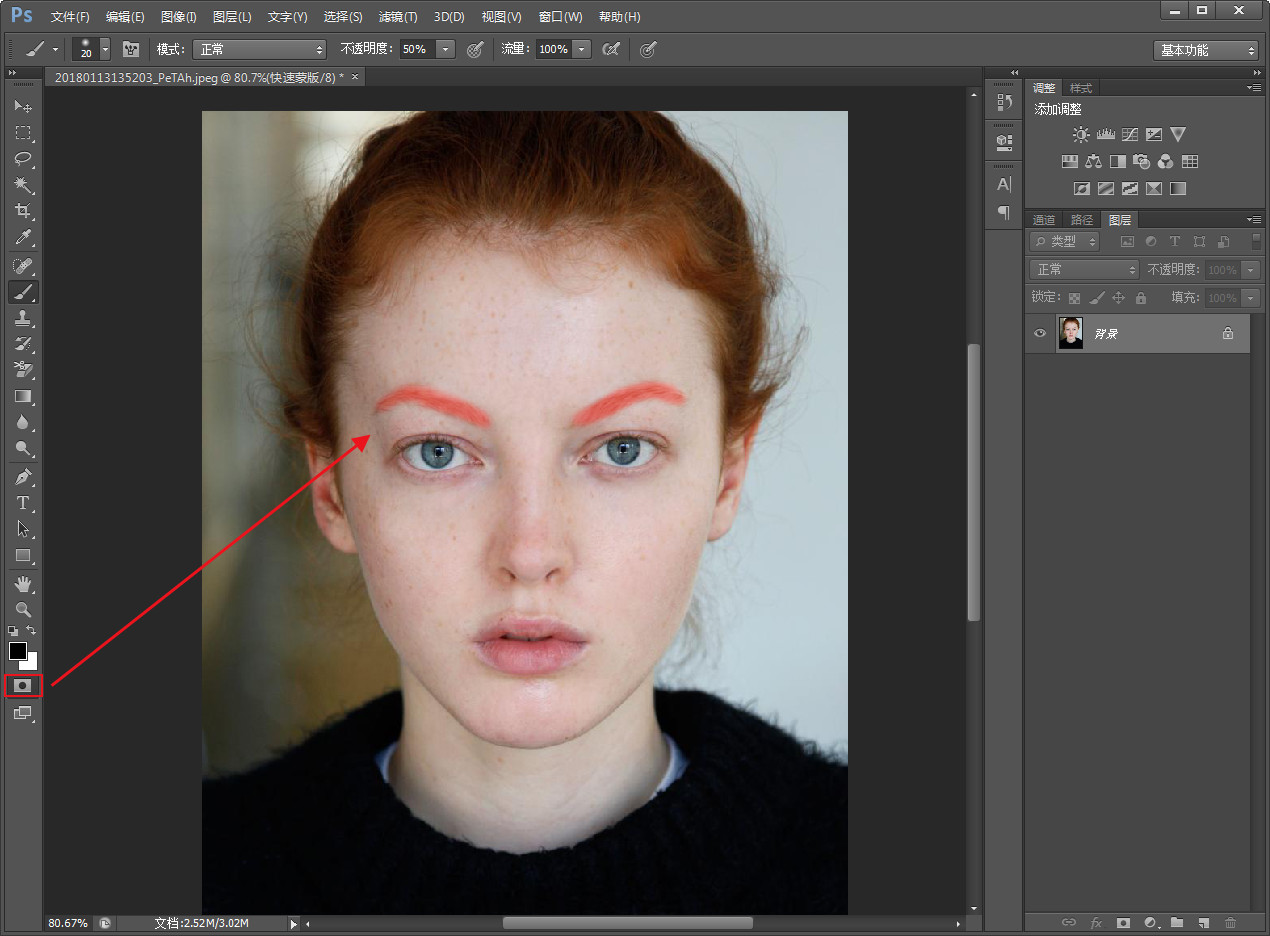This screenshot has width=1270, height=936.
Task: Open the brush 模式 dropdown set to 正常
Action: point(259,49)
